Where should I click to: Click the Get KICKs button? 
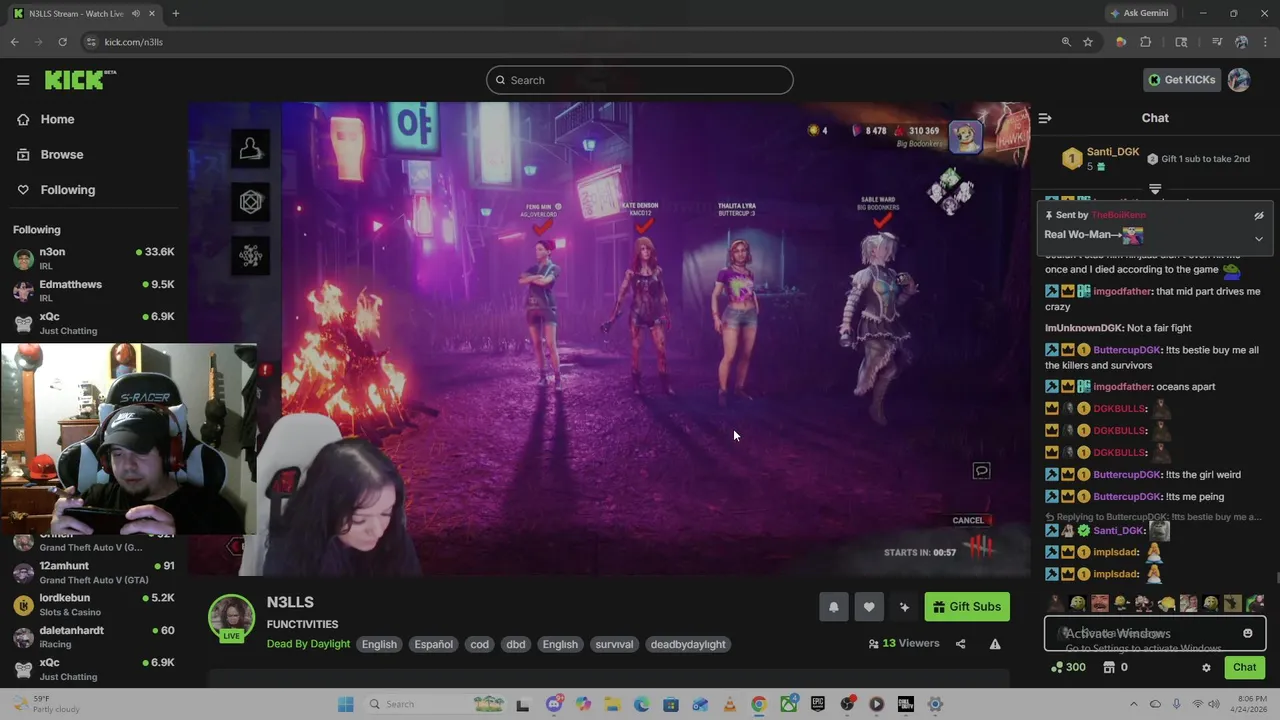pyautogui.click(x=1182, y=80)
